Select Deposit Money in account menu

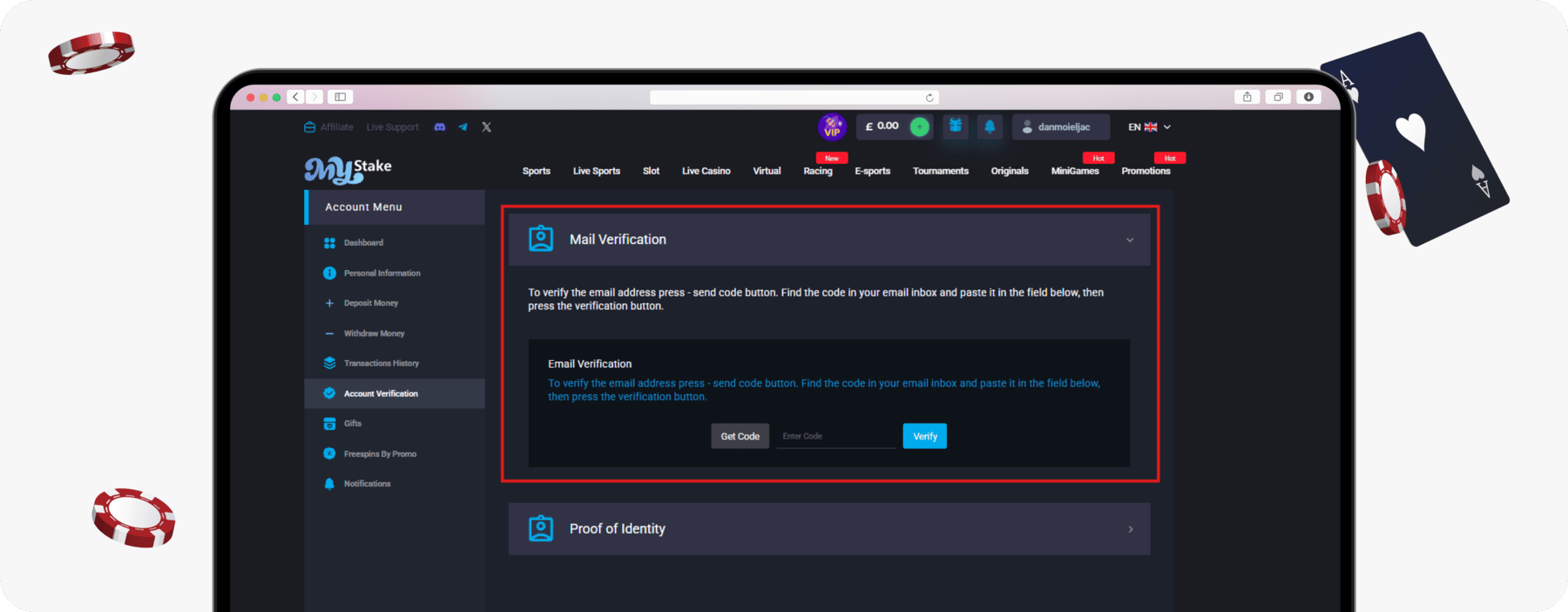371,303
